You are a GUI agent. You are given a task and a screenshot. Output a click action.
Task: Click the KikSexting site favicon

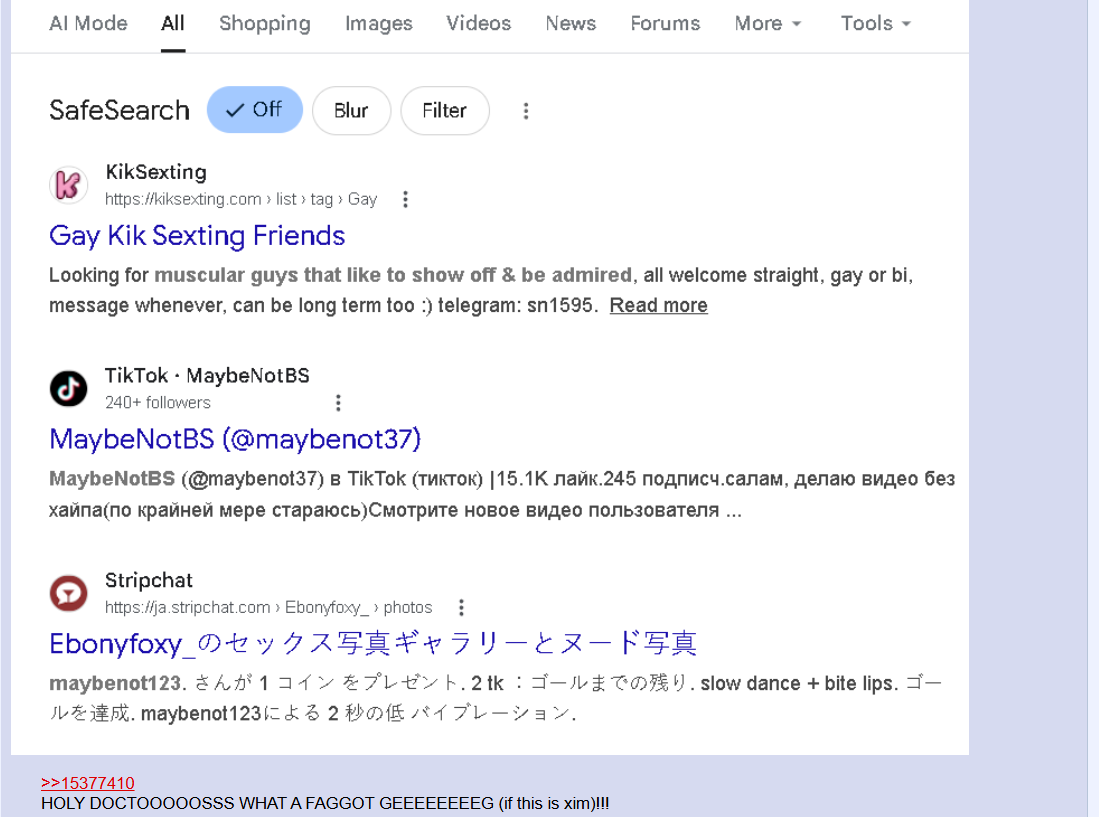click(68, 185)
